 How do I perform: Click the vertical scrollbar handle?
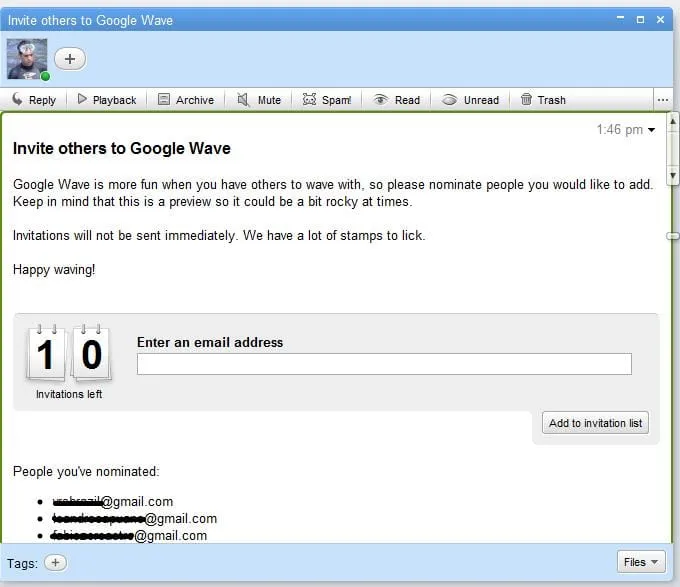click(x=673, y=236)
